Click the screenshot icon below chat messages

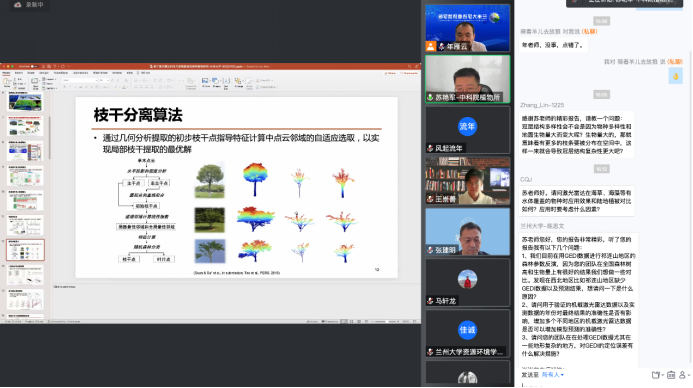point(656,375)
